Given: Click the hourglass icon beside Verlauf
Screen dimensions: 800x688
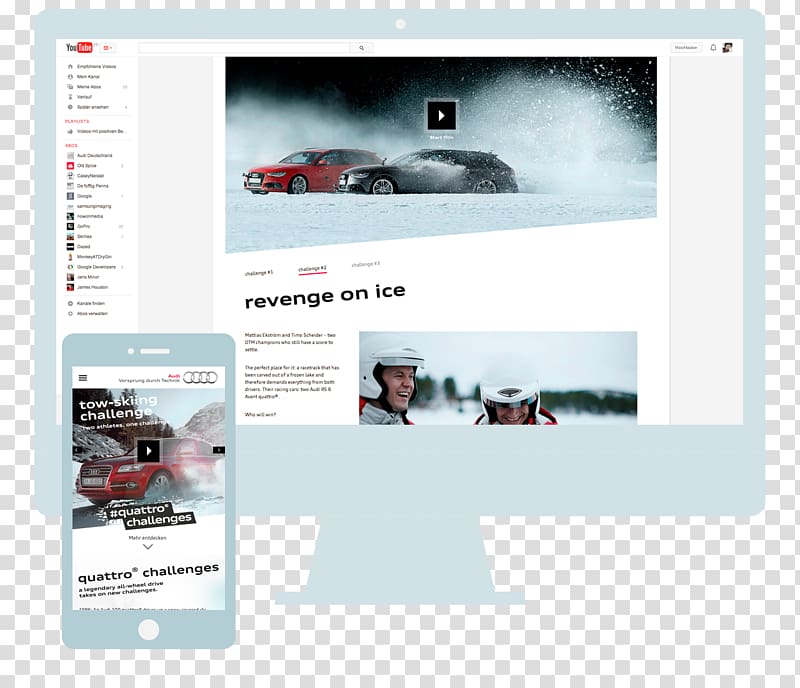Looking at the screenshot, I should click(x=70, y=97).
